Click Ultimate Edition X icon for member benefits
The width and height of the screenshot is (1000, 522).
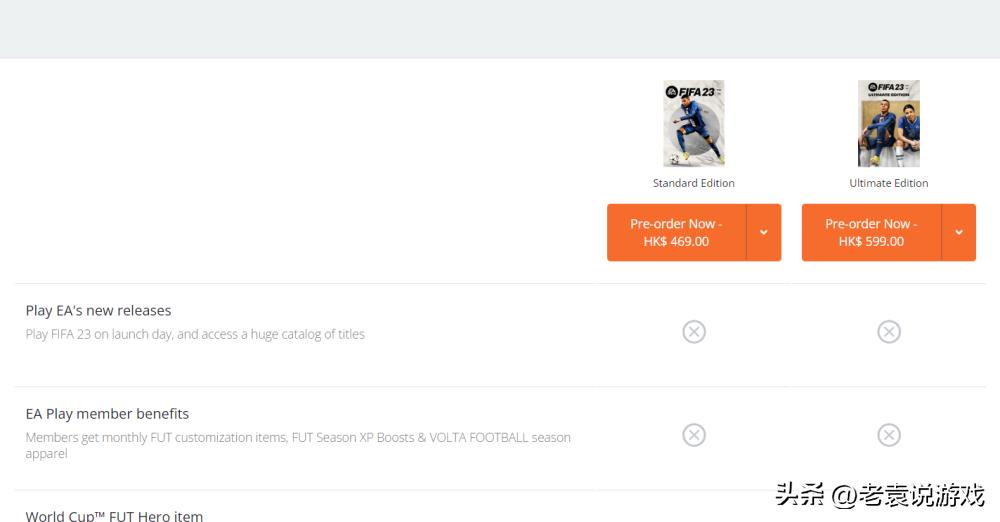coord(889,435)
